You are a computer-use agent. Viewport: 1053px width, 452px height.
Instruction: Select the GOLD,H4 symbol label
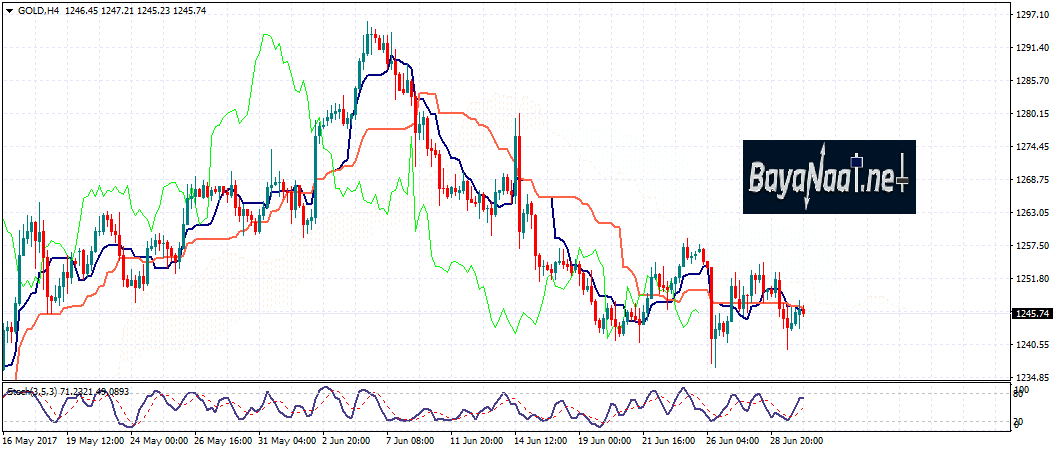36,11
